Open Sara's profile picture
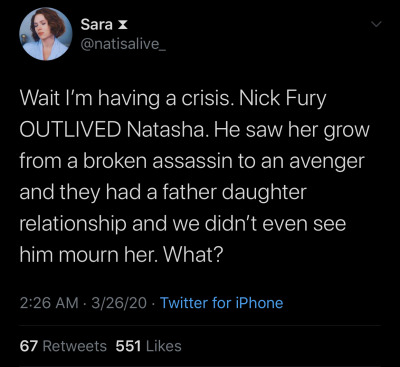This screenshot has width=400, height=367. [x=46, y=34]
